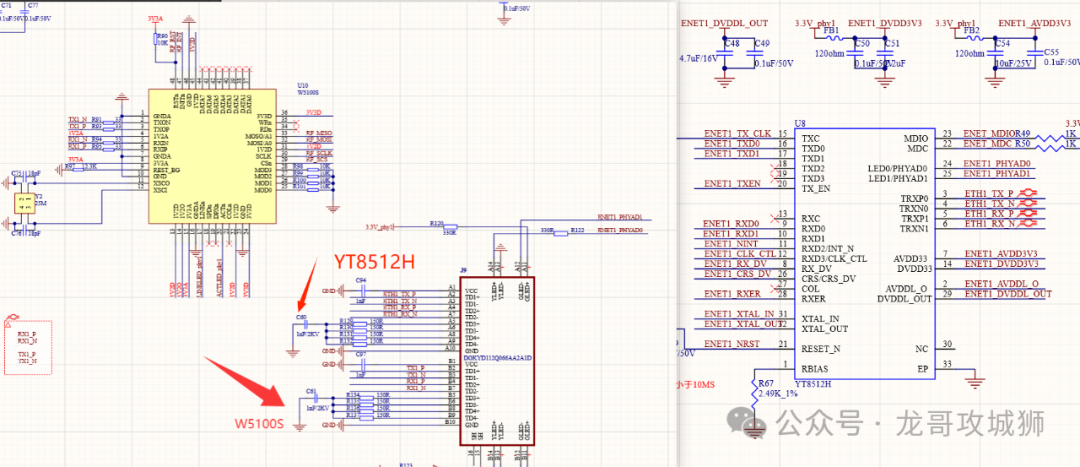Select ETH1_RX_N label at U8 pin 6

tap(990, 223)
